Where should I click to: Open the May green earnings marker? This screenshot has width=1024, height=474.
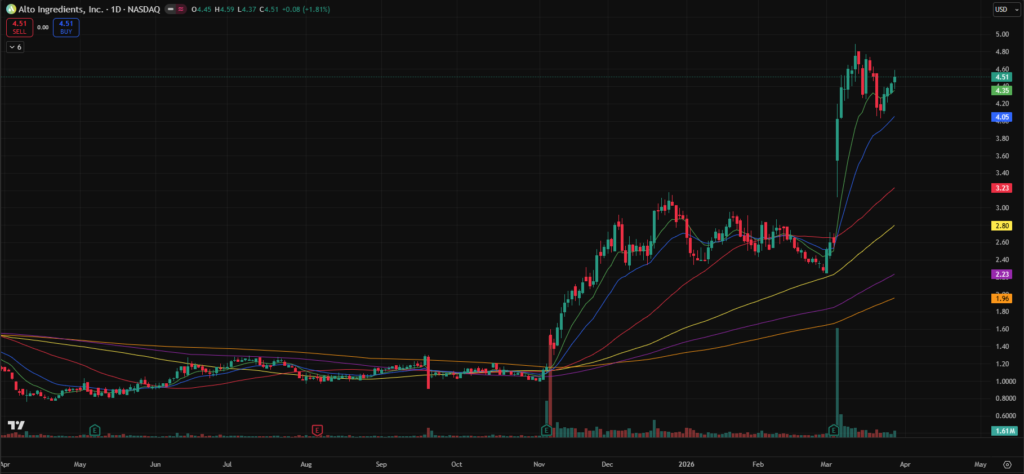94,430
